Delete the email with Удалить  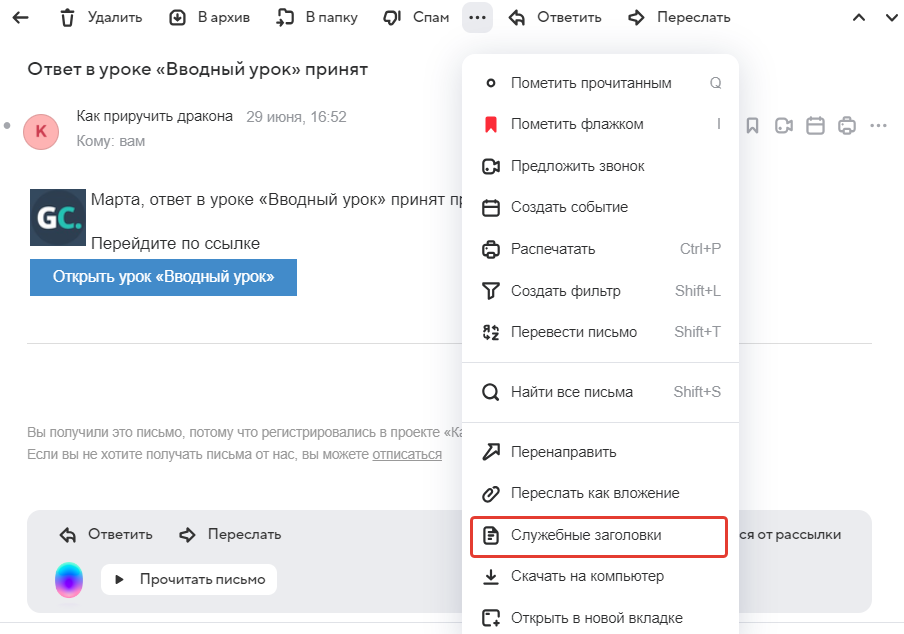[x=100, y=18]
